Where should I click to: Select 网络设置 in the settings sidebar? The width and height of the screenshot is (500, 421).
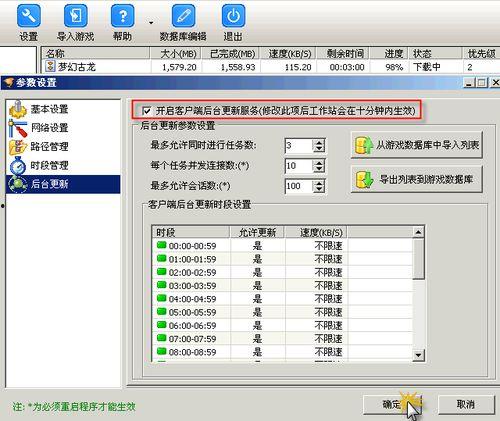pyautogui.click(x=63, y=128)
